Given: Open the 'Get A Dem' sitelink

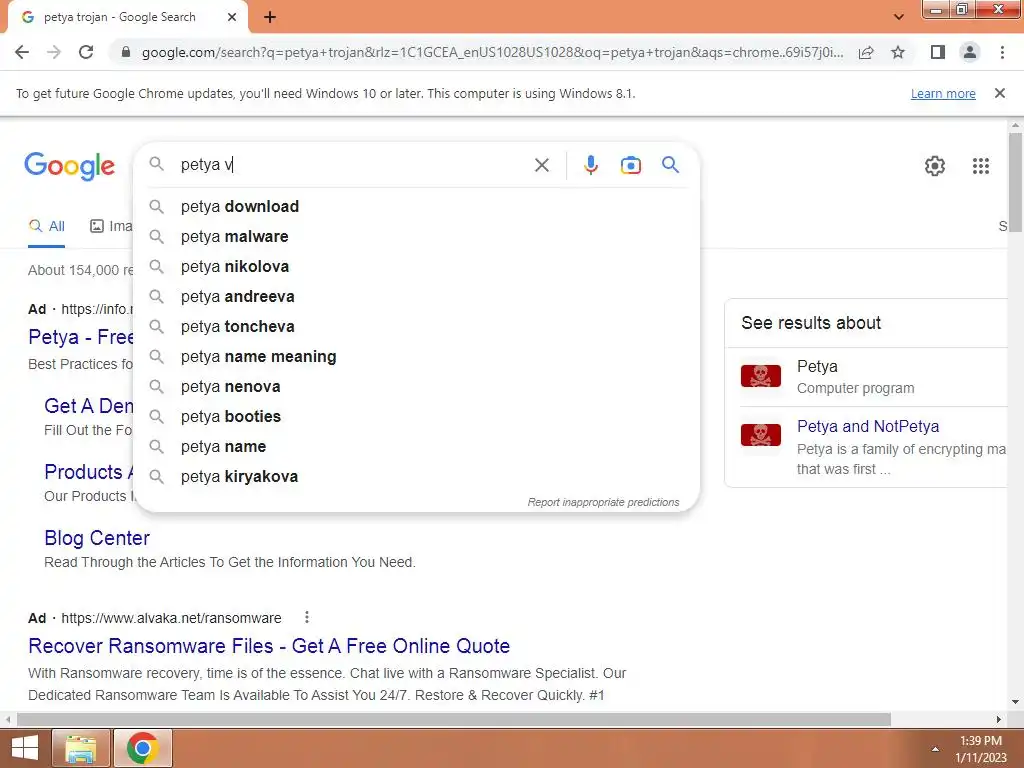Looking at the screenshot, I should tap(89, 406).
